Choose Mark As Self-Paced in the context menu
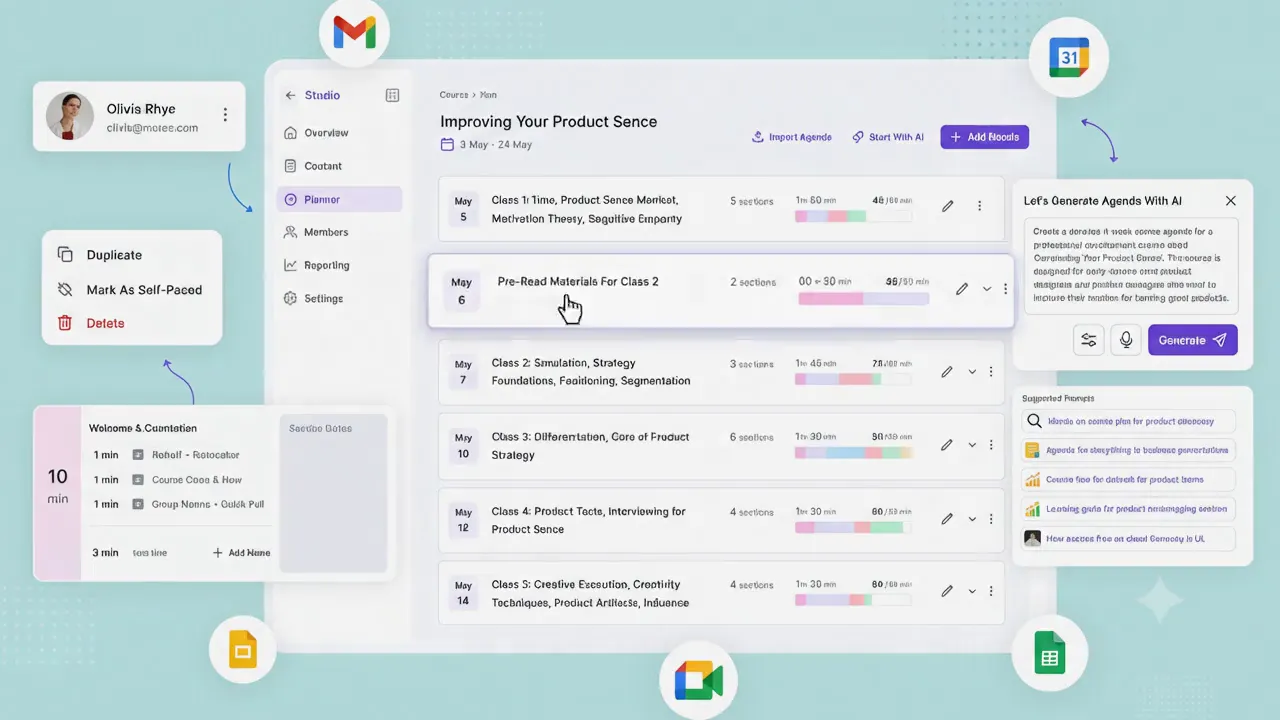1280x720 pixels. tap(131, 290)
